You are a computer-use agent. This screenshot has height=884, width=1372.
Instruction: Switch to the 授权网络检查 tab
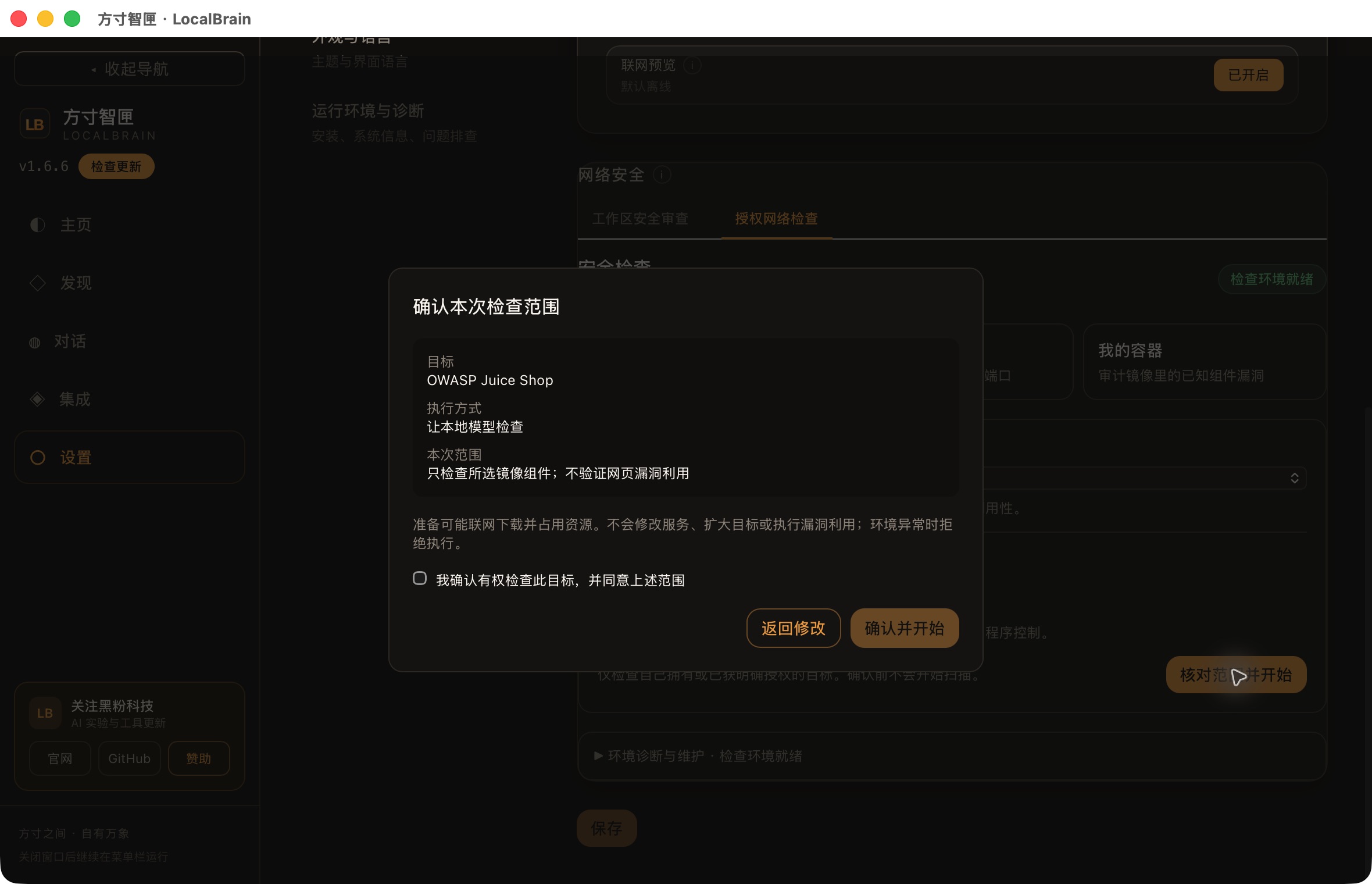tap(777, 219)
